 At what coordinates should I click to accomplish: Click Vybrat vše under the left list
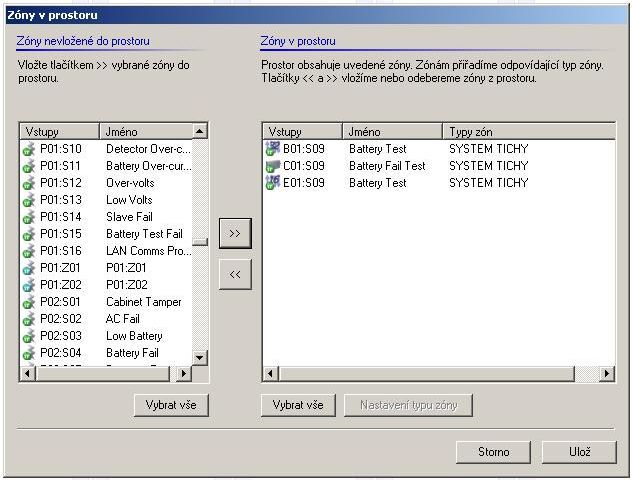pos(171,405)
